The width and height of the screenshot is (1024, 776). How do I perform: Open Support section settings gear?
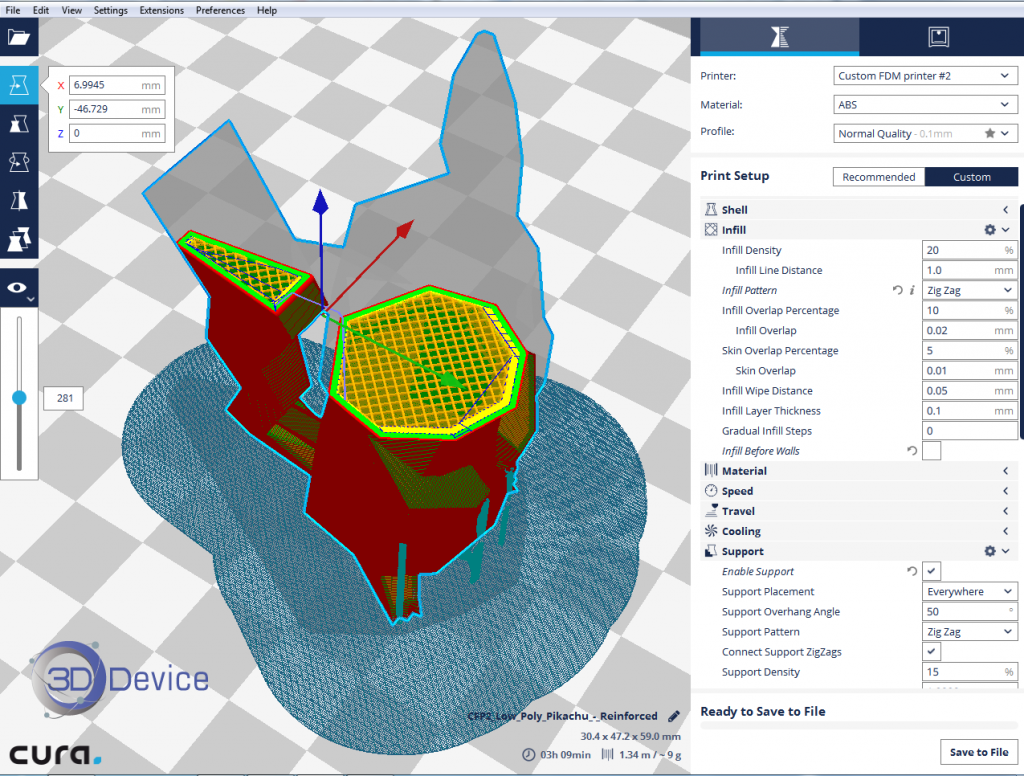(x=990, y=551)
